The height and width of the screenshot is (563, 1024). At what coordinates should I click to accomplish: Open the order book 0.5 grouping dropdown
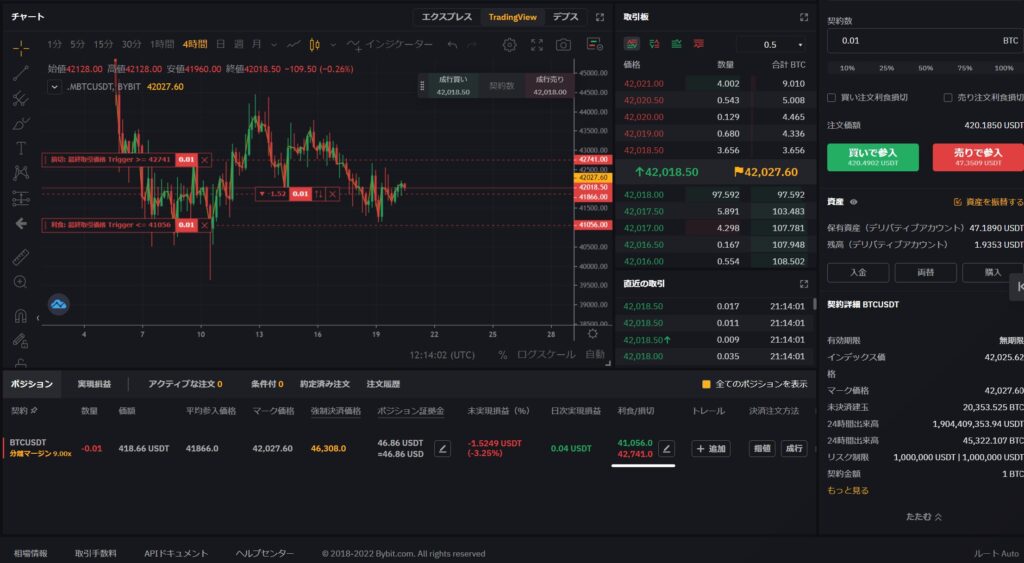773,44
